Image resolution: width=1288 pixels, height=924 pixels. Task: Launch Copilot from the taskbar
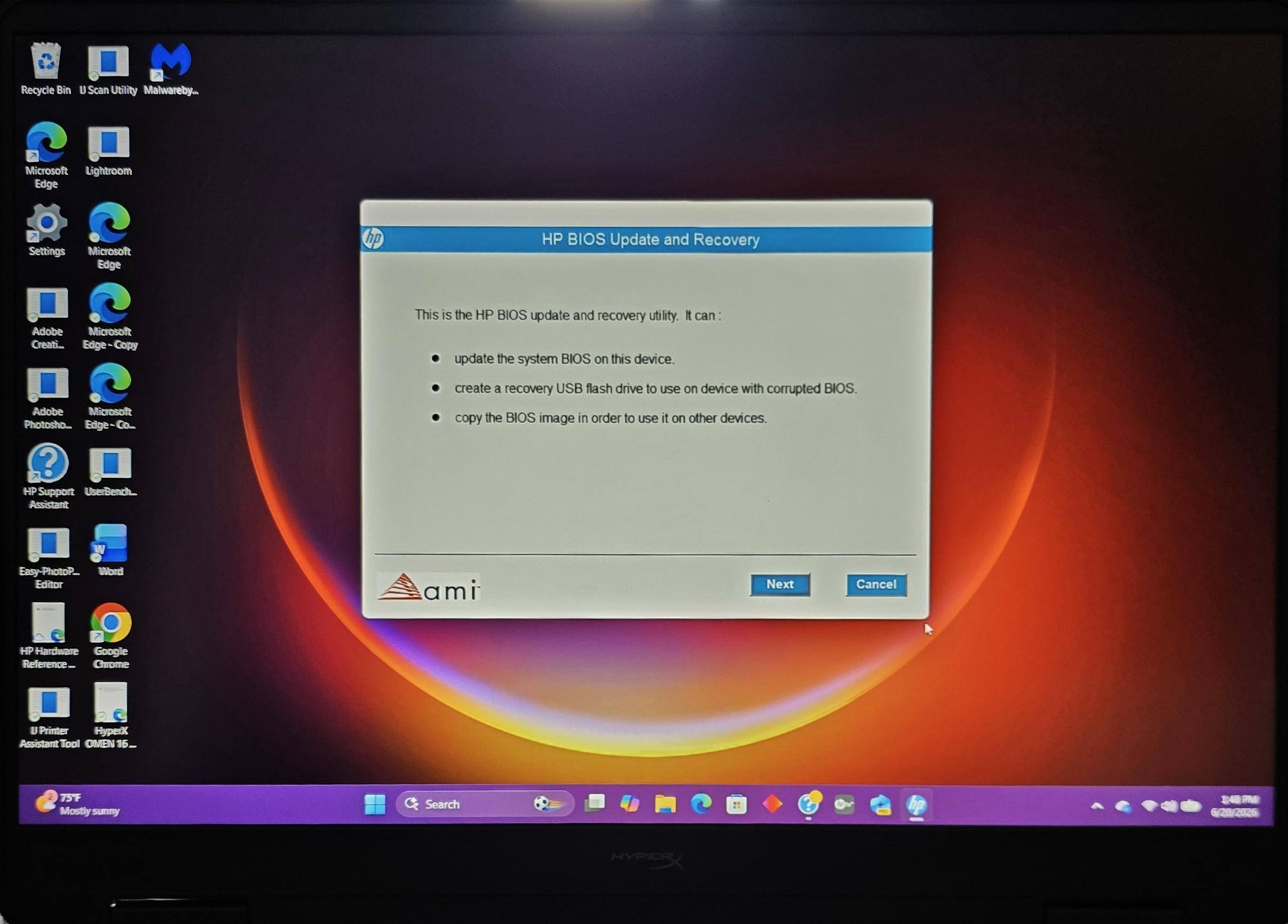click(x=629, y=803)
